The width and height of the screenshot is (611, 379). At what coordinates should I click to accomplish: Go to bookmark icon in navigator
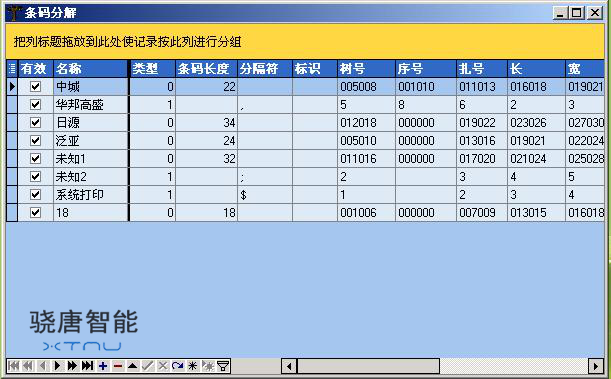[208, 366]
